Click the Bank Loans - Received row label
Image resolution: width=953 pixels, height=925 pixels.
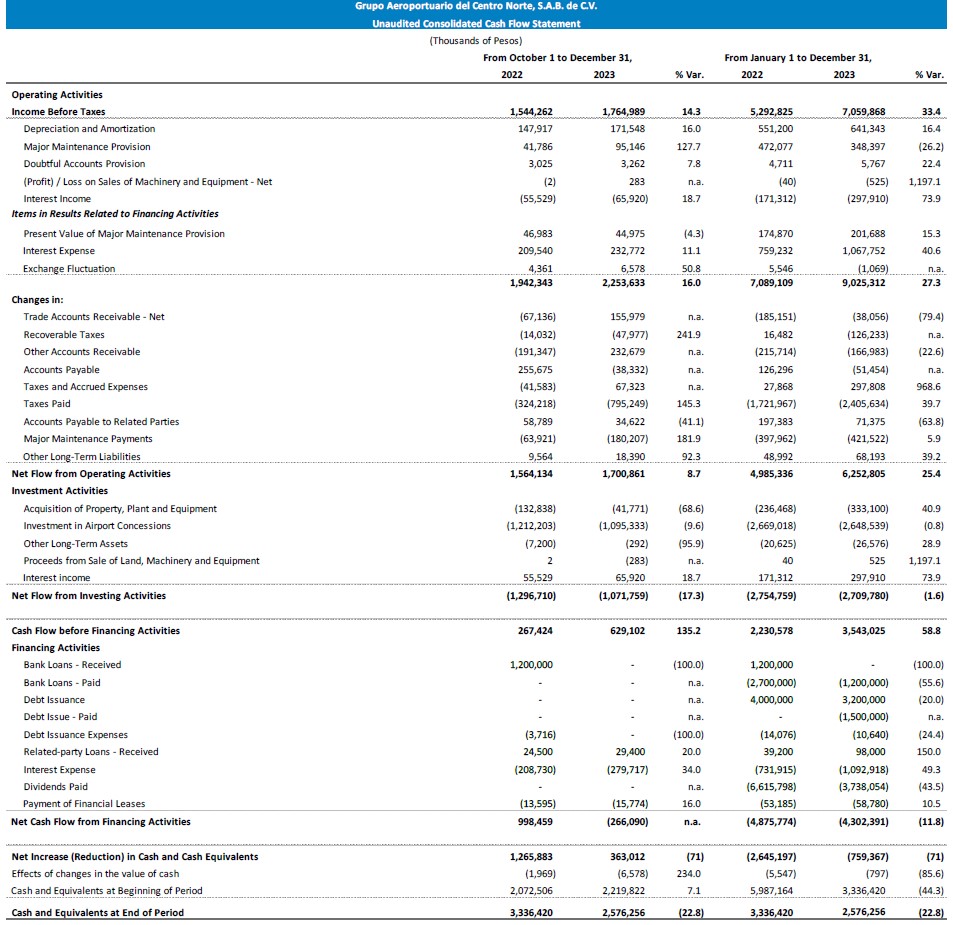(72, 665)
